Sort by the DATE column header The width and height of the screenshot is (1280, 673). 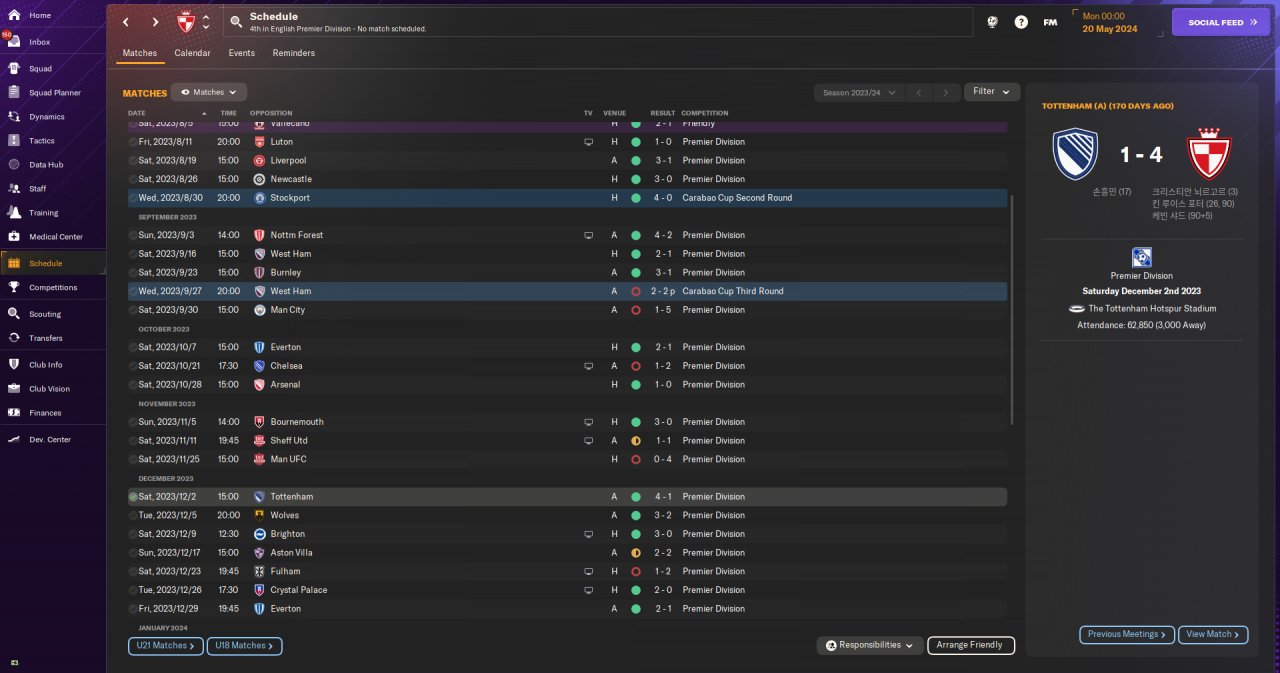(x=137, y=113)
